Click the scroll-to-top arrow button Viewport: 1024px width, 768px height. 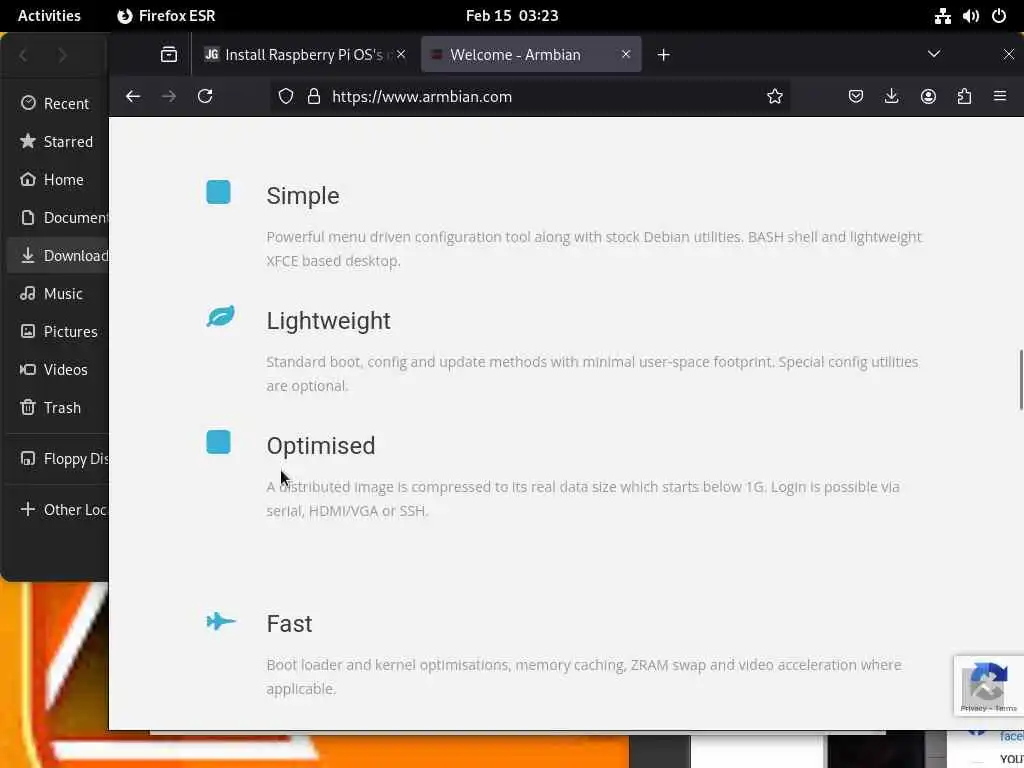click(982, 688)
